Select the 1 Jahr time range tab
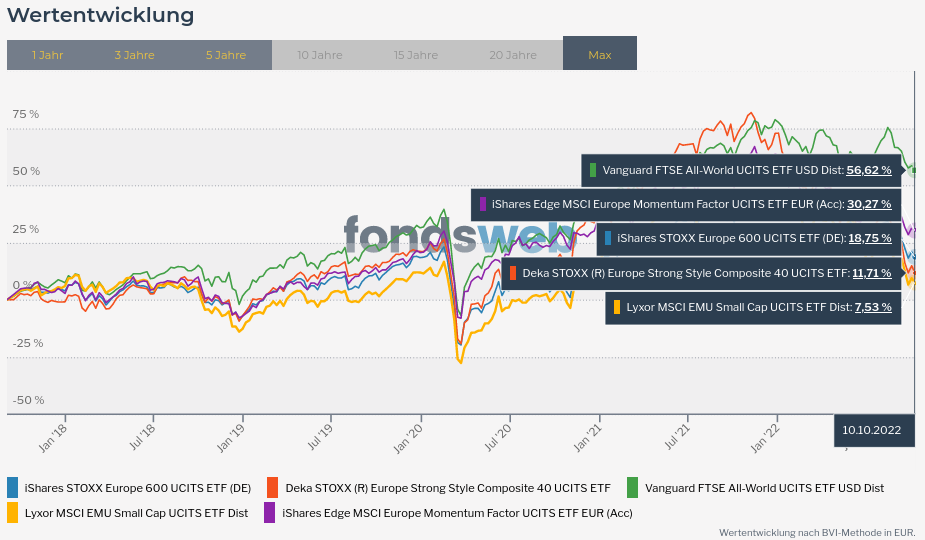 (47, 55)
